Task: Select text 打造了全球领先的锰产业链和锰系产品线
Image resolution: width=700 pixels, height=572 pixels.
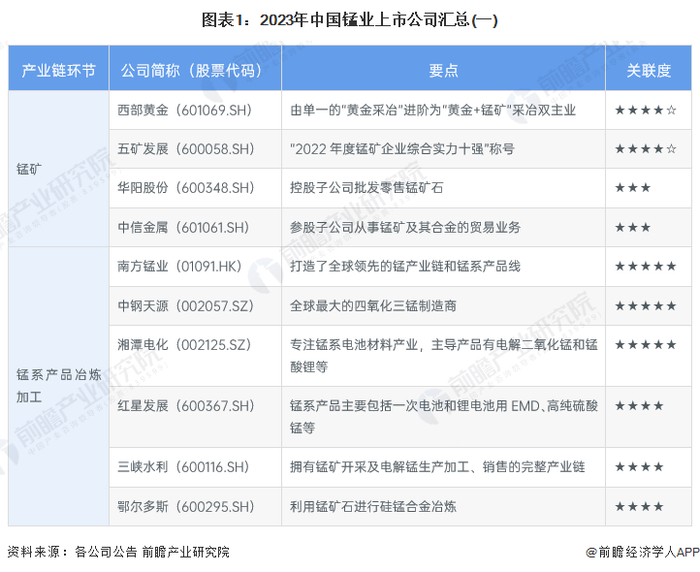Action: [x=405, y=266]
